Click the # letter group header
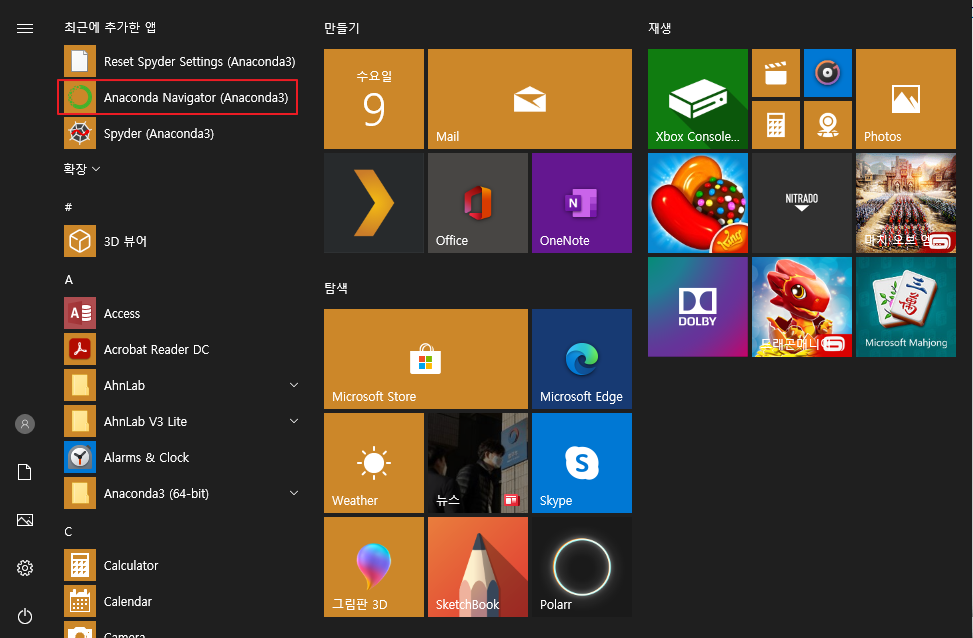973x638 pixels. 68,207
